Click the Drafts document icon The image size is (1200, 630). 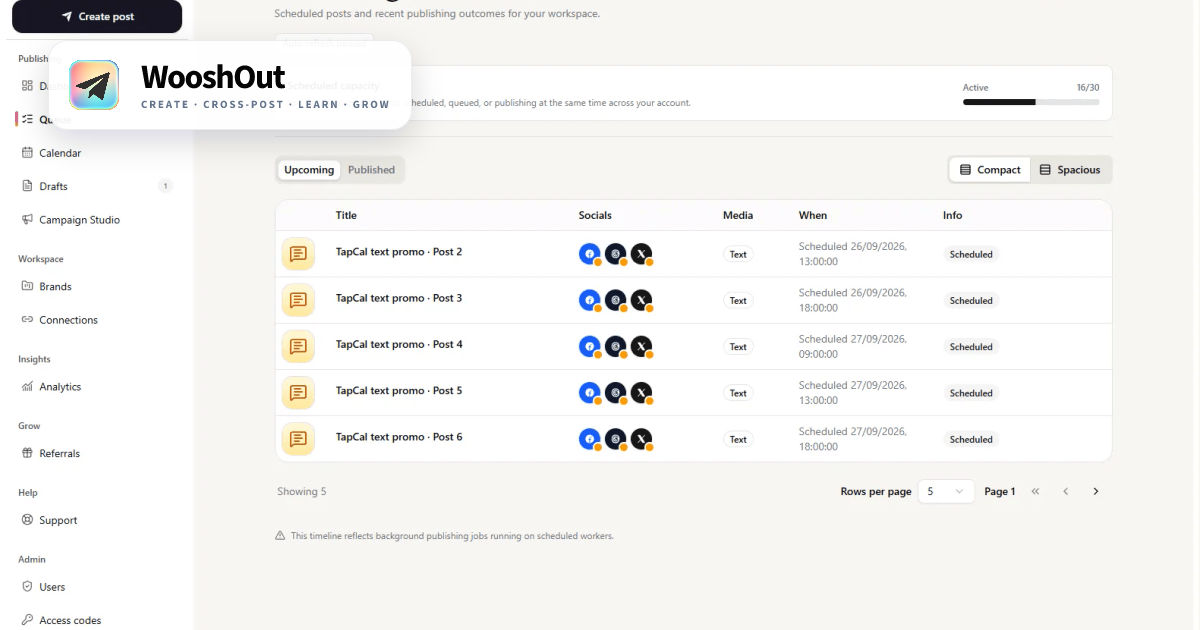click(28, 186)
